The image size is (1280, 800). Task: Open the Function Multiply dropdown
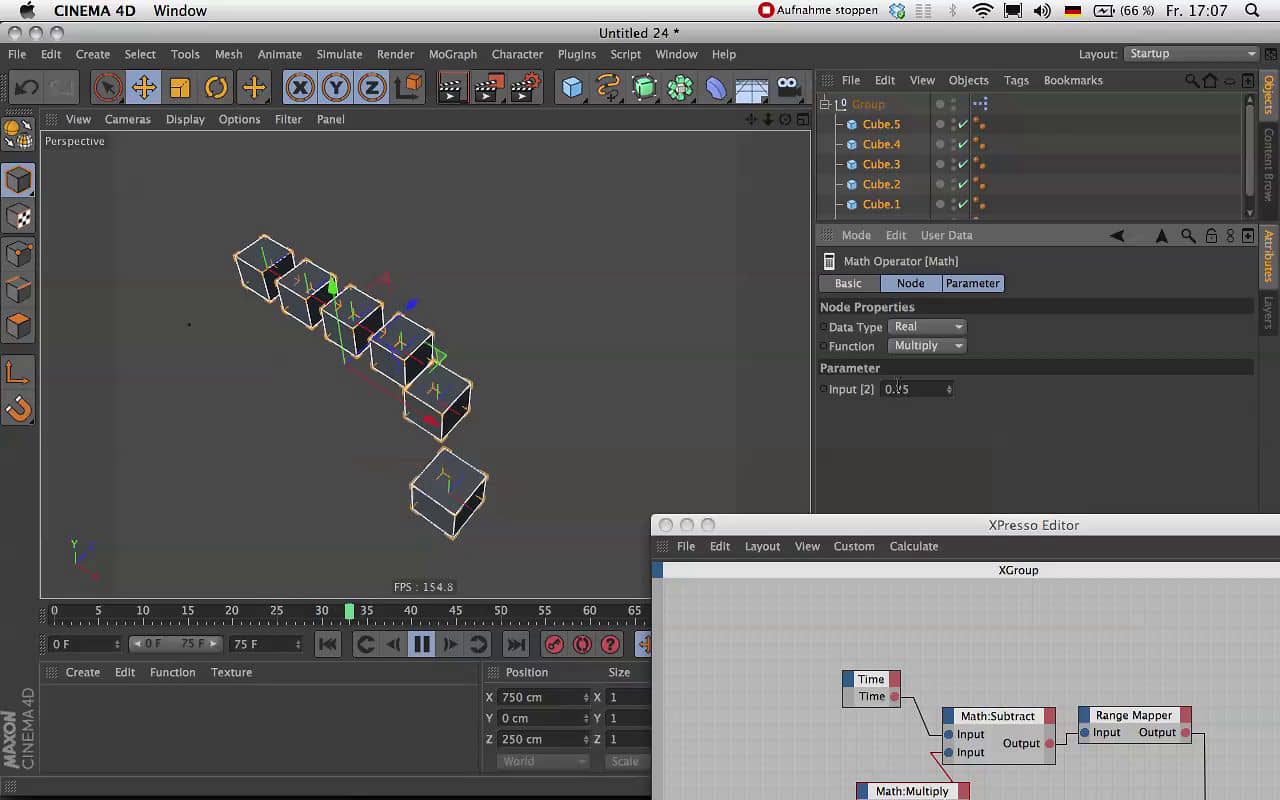tap(928, 346)
